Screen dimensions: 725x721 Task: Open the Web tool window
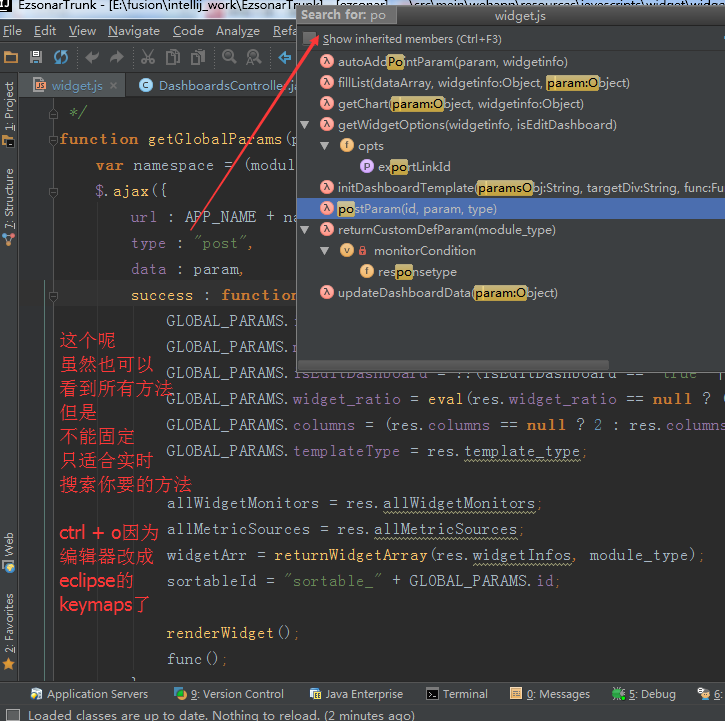(x=9, y=553)
